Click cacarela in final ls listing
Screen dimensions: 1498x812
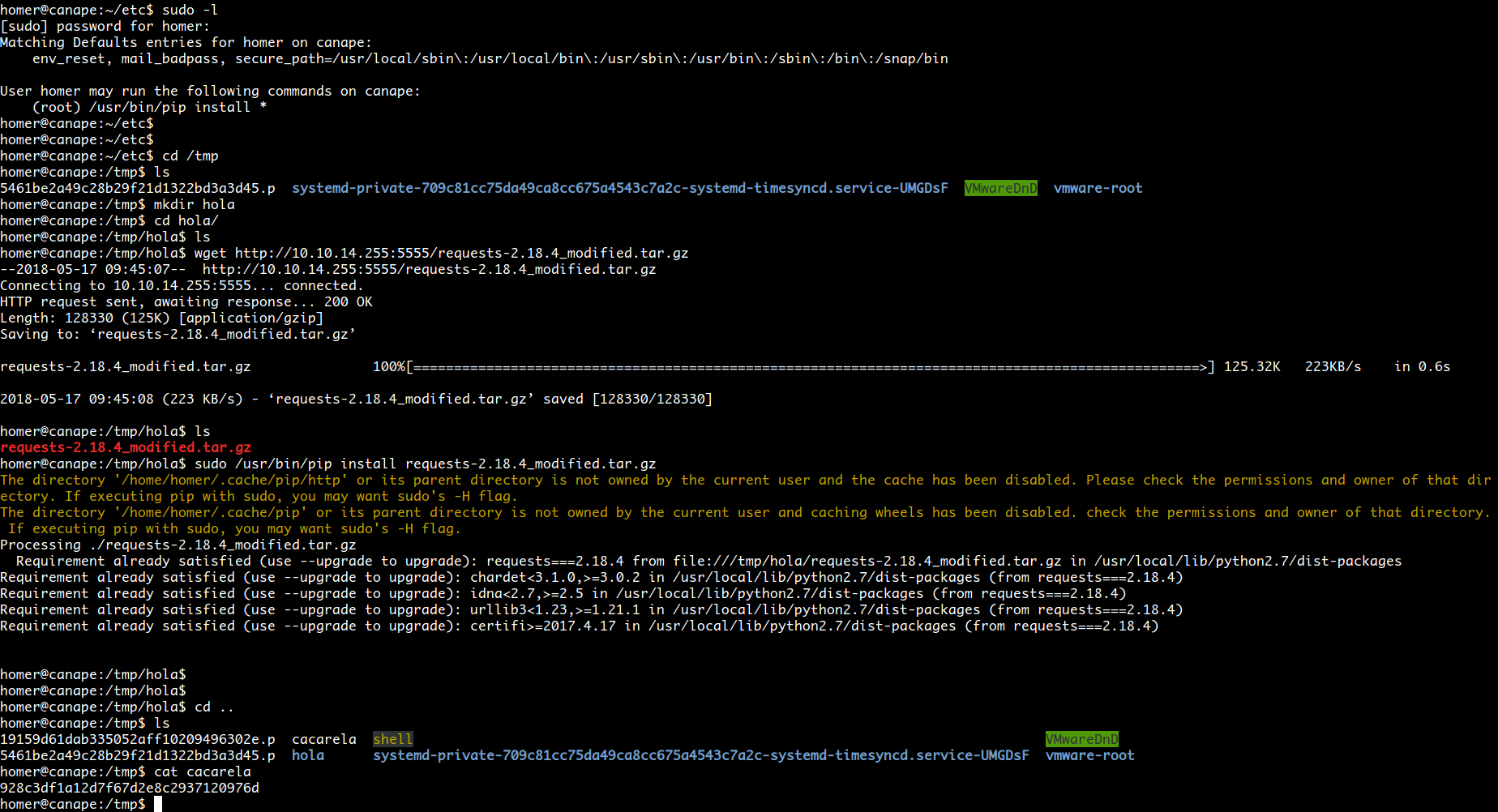(324, 739)
